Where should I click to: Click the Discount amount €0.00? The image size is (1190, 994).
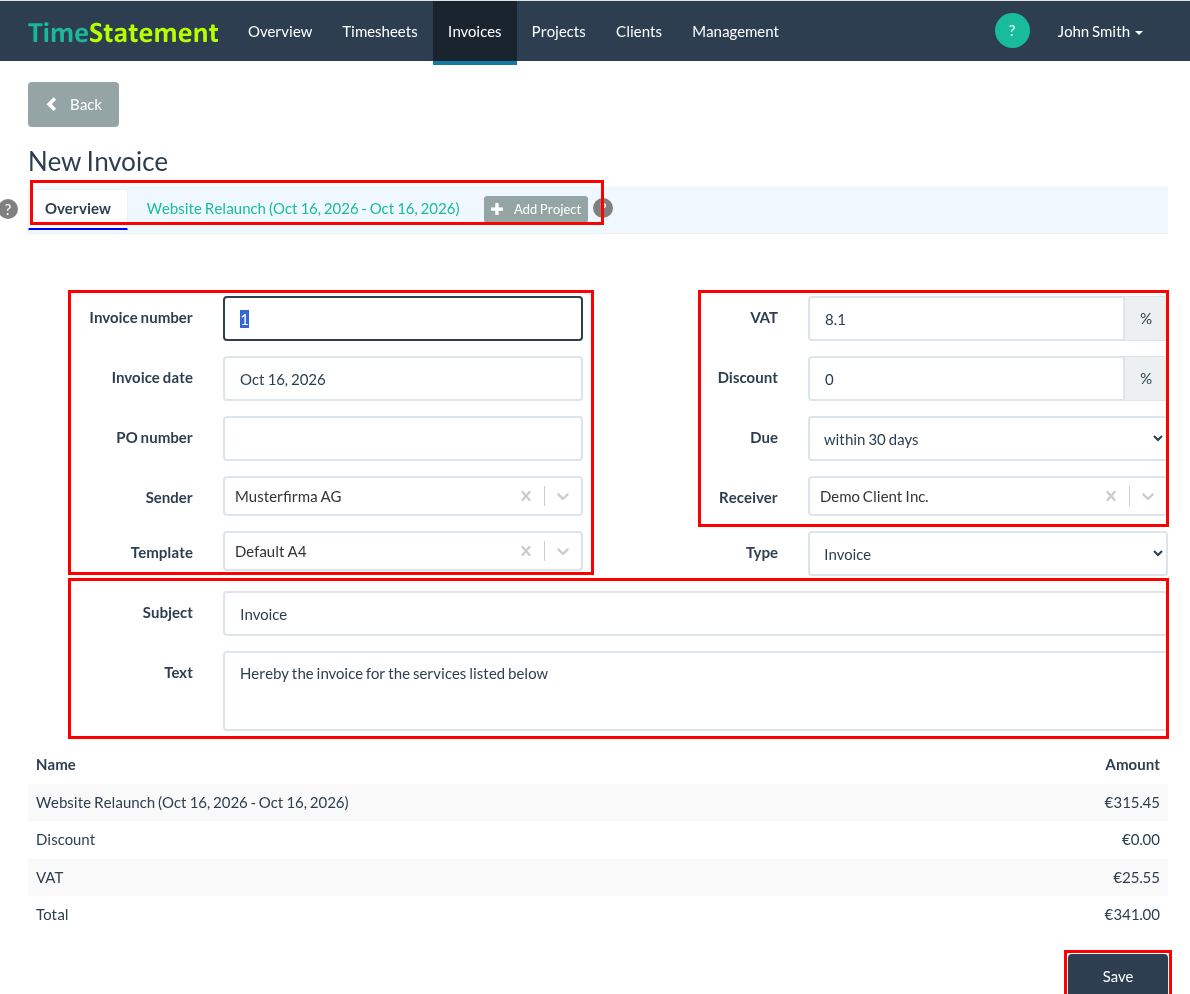(1141, 839)
